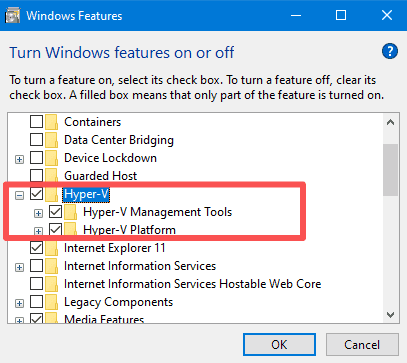Viewport: 407px width, 363px height.
Task: Select the Guarded Host label
Action: tap(100, 176)
